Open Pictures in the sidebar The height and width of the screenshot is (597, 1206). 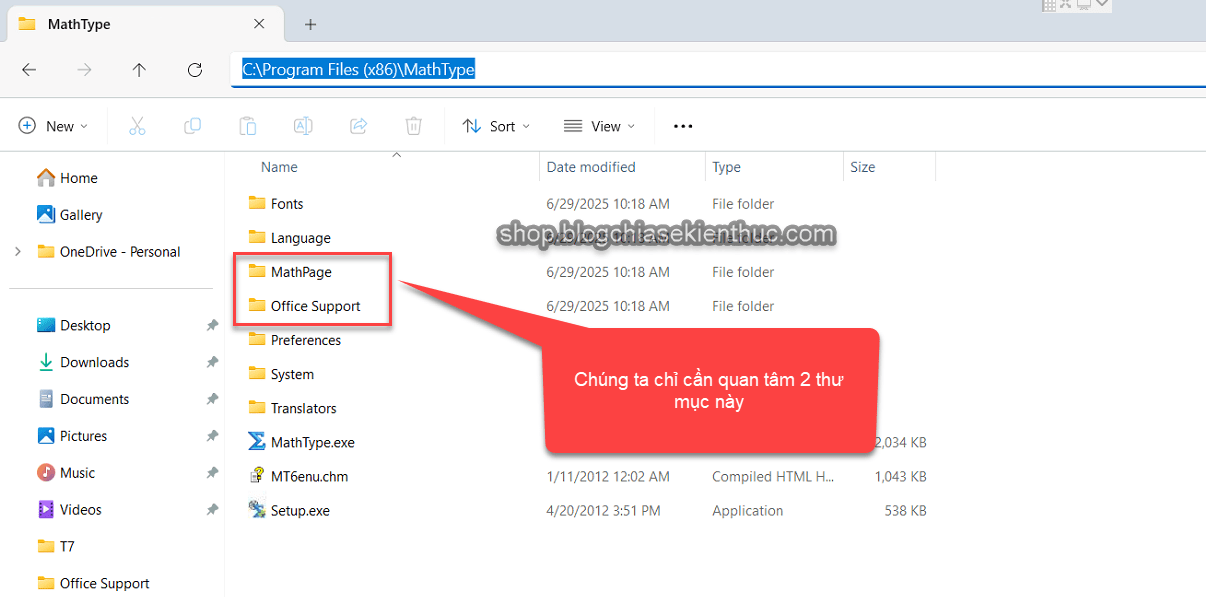click(73, 436)
